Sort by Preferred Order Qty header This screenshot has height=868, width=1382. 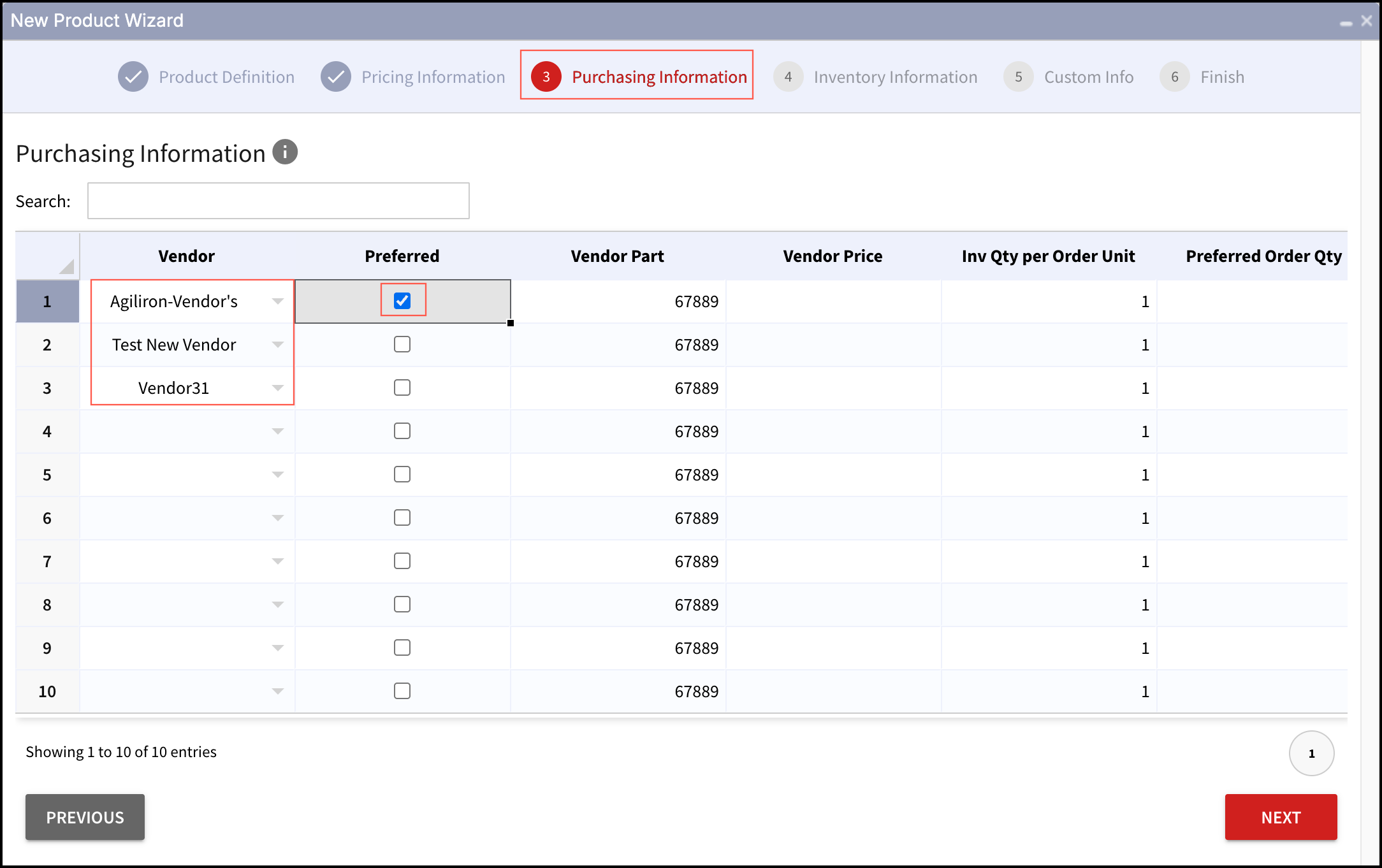(1263, 256)
